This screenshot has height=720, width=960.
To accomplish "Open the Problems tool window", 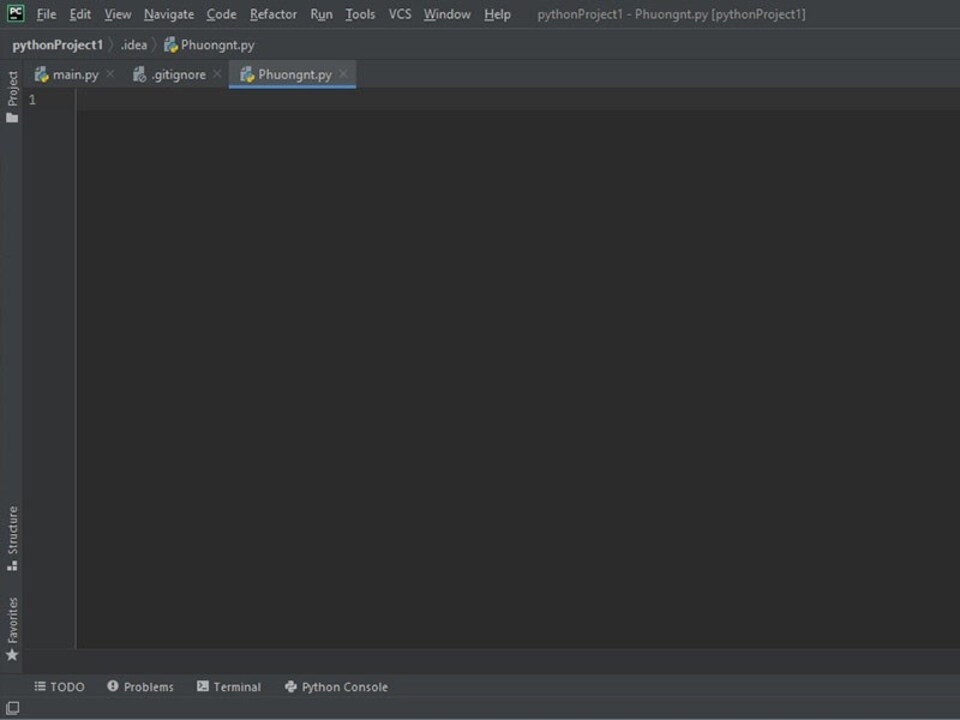I will point(140,687).
